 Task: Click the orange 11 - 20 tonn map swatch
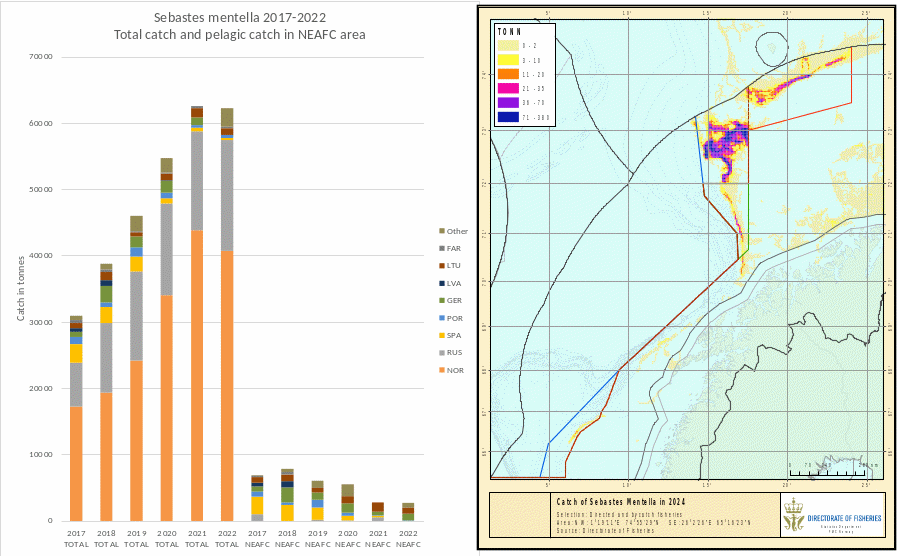[508, 74]
